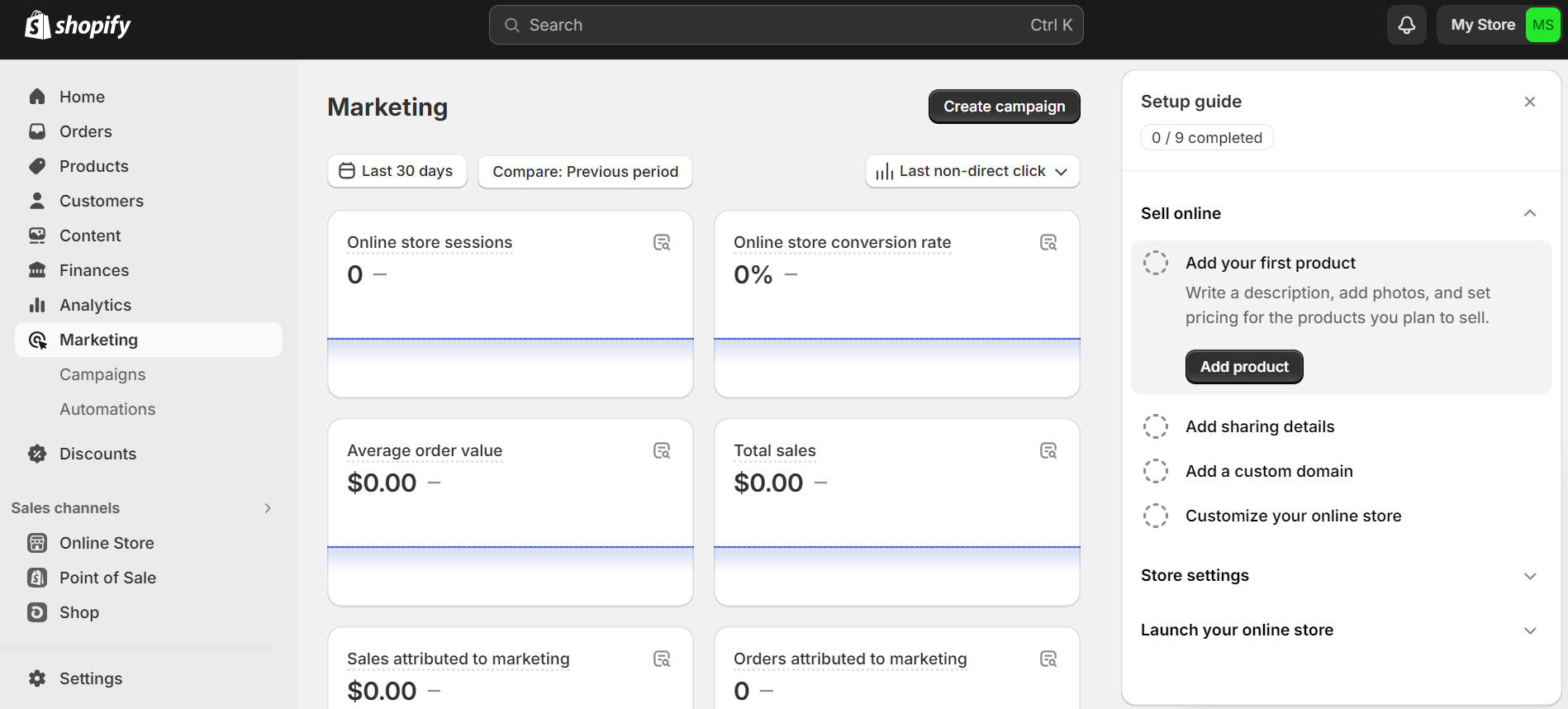The height and width of the screenshot is (709, 1568).
Task: Click the Shopify logo
Action: click(78, 25)
